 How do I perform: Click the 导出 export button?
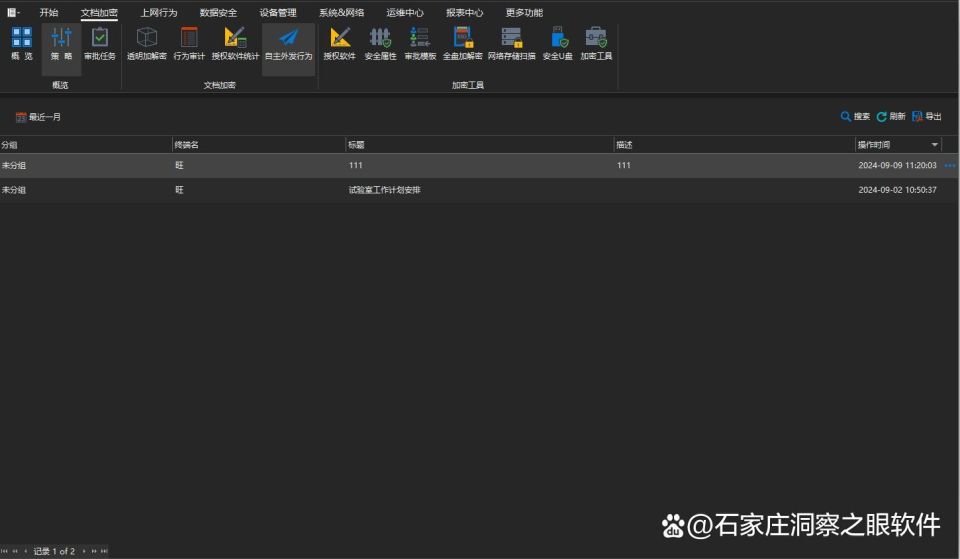point(927,116)
